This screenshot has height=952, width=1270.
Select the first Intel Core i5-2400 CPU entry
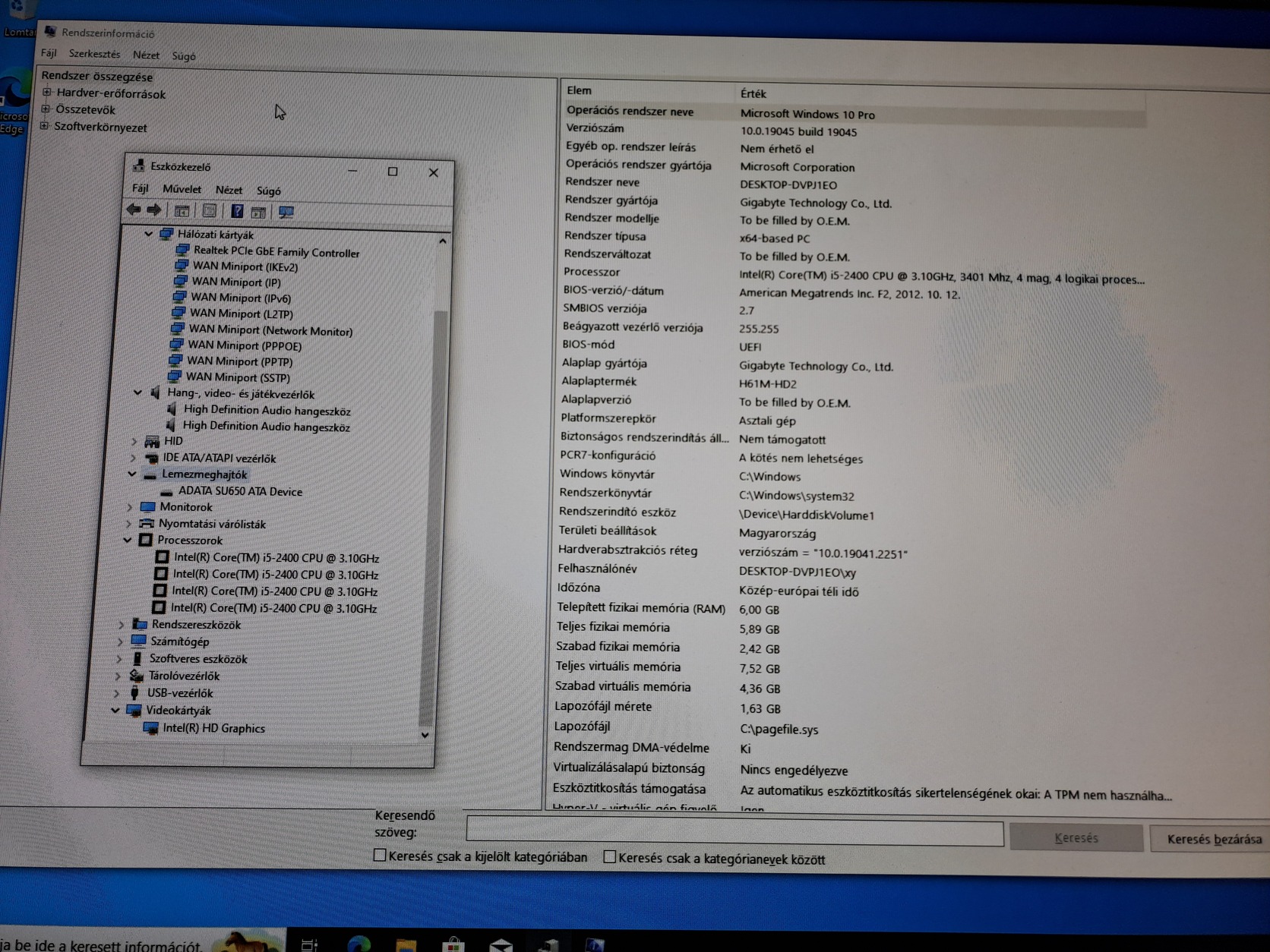coord(276,558)
